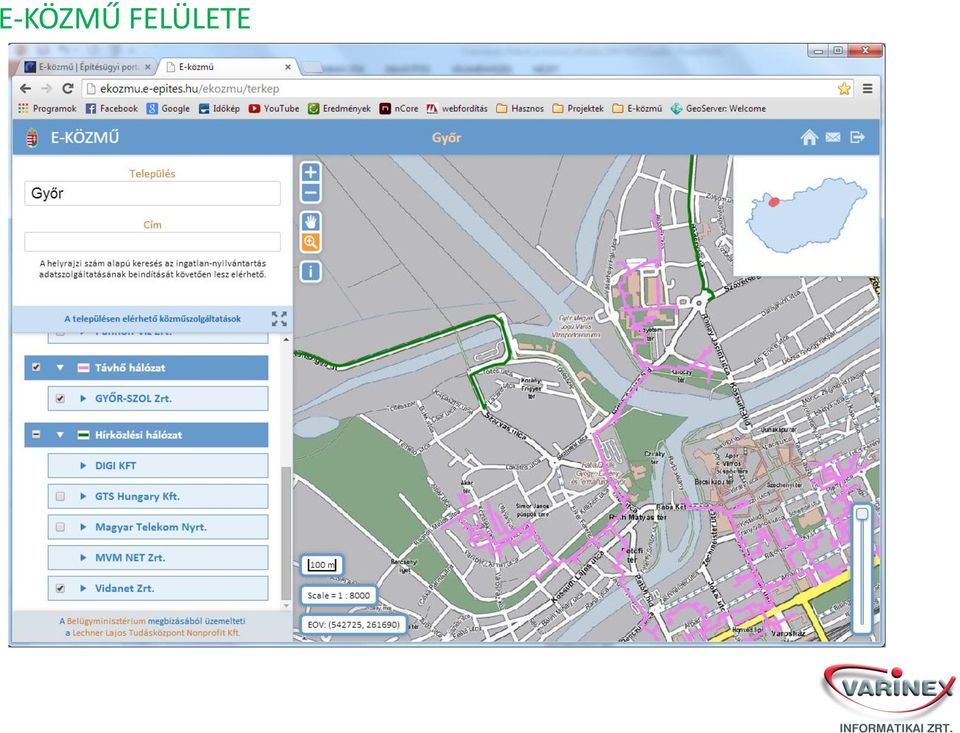Uncheck the GYŐR-SZOL Zrt. checkbox

[x=60, y=398]
